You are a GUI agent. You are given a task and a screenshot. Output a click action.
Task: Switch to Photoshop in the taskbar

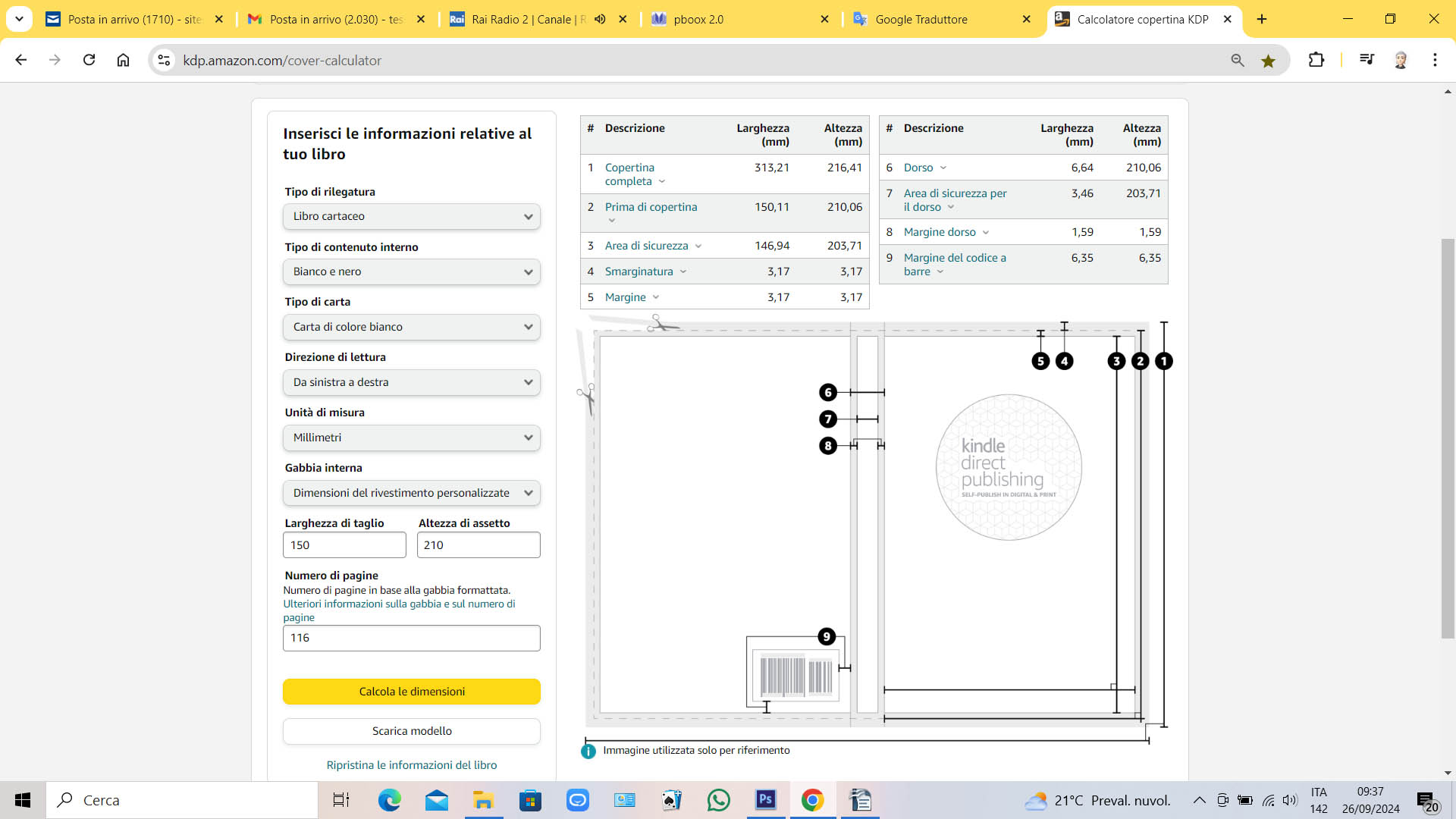(765, 800)
